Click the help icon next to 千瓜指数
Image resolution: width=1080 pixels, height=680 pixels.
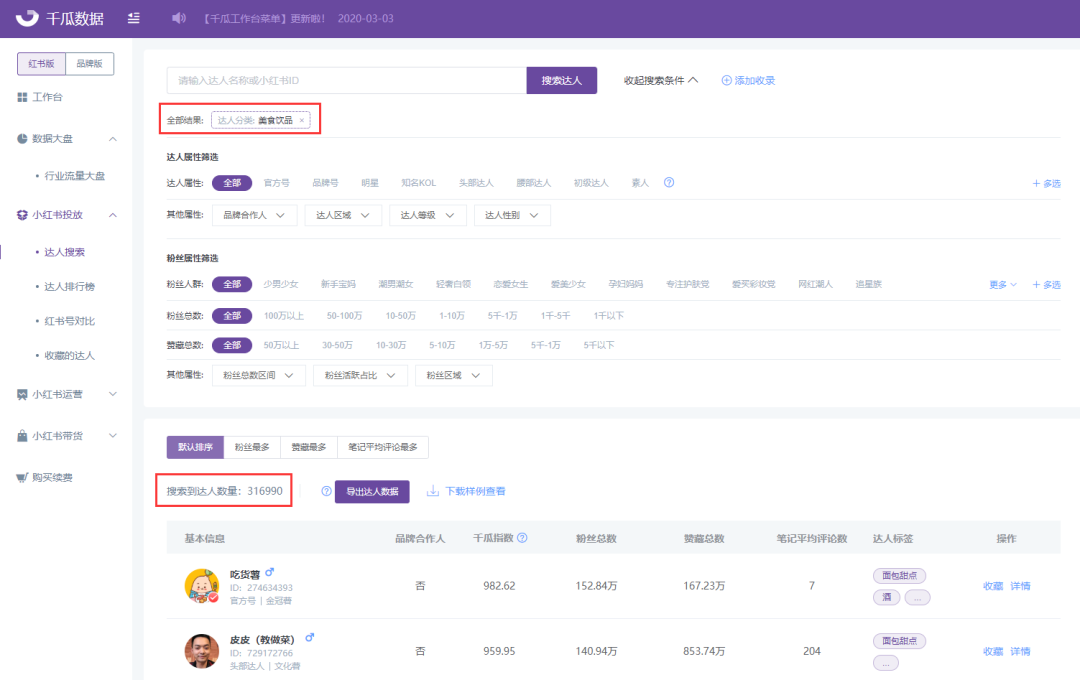point(522,538)
